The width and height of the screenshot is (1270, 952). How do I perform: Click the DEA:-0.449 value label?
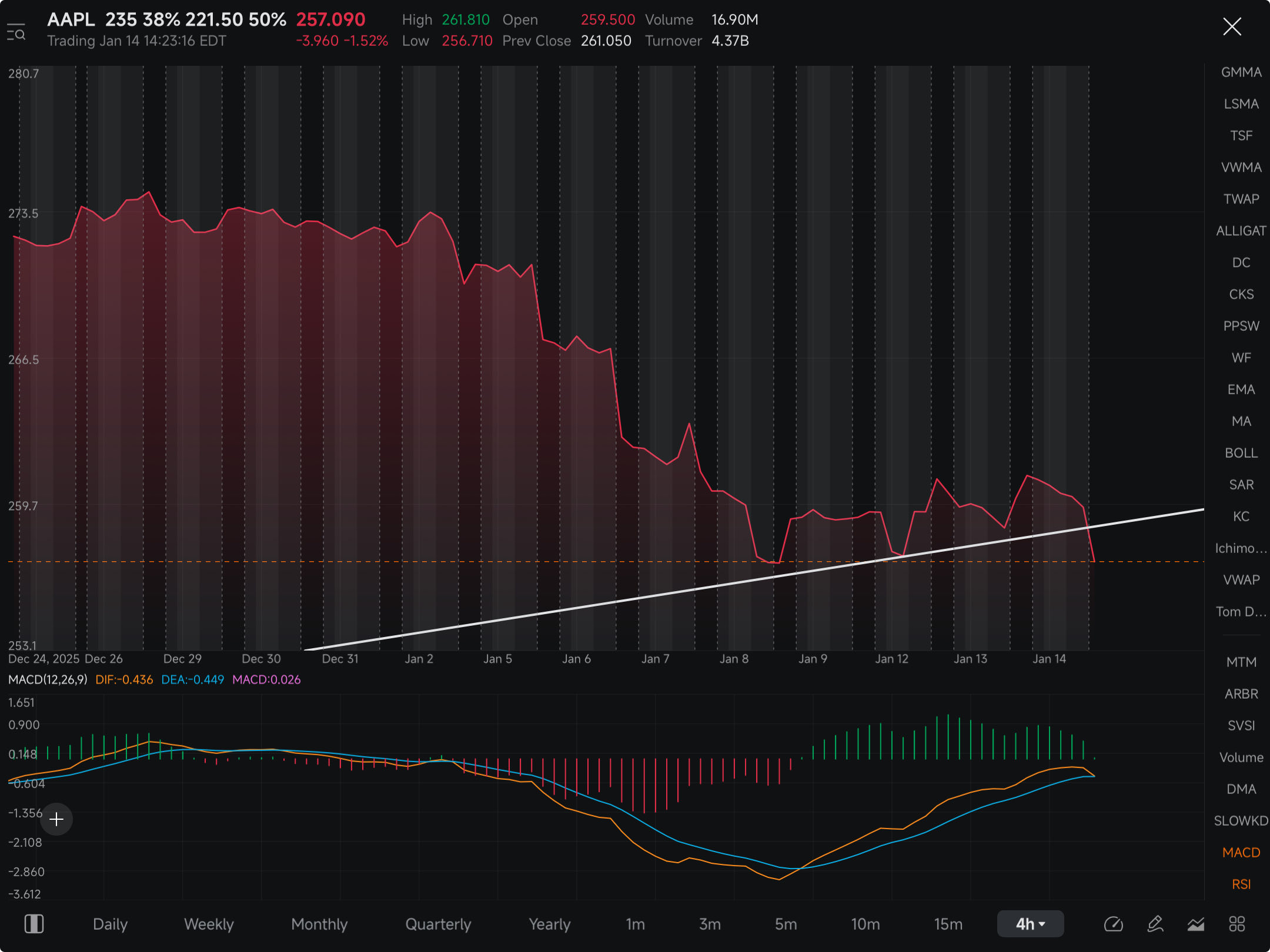coord(193,680)
